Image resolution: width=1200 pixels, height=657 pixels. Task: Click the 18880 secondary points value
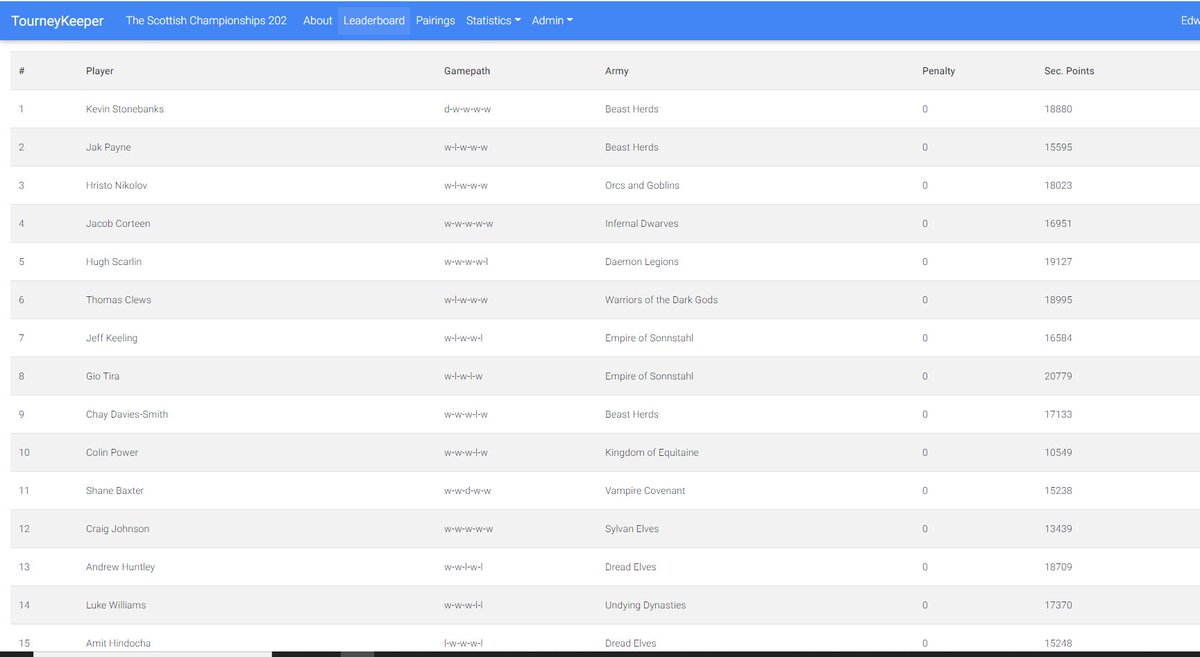(1058, 109)
